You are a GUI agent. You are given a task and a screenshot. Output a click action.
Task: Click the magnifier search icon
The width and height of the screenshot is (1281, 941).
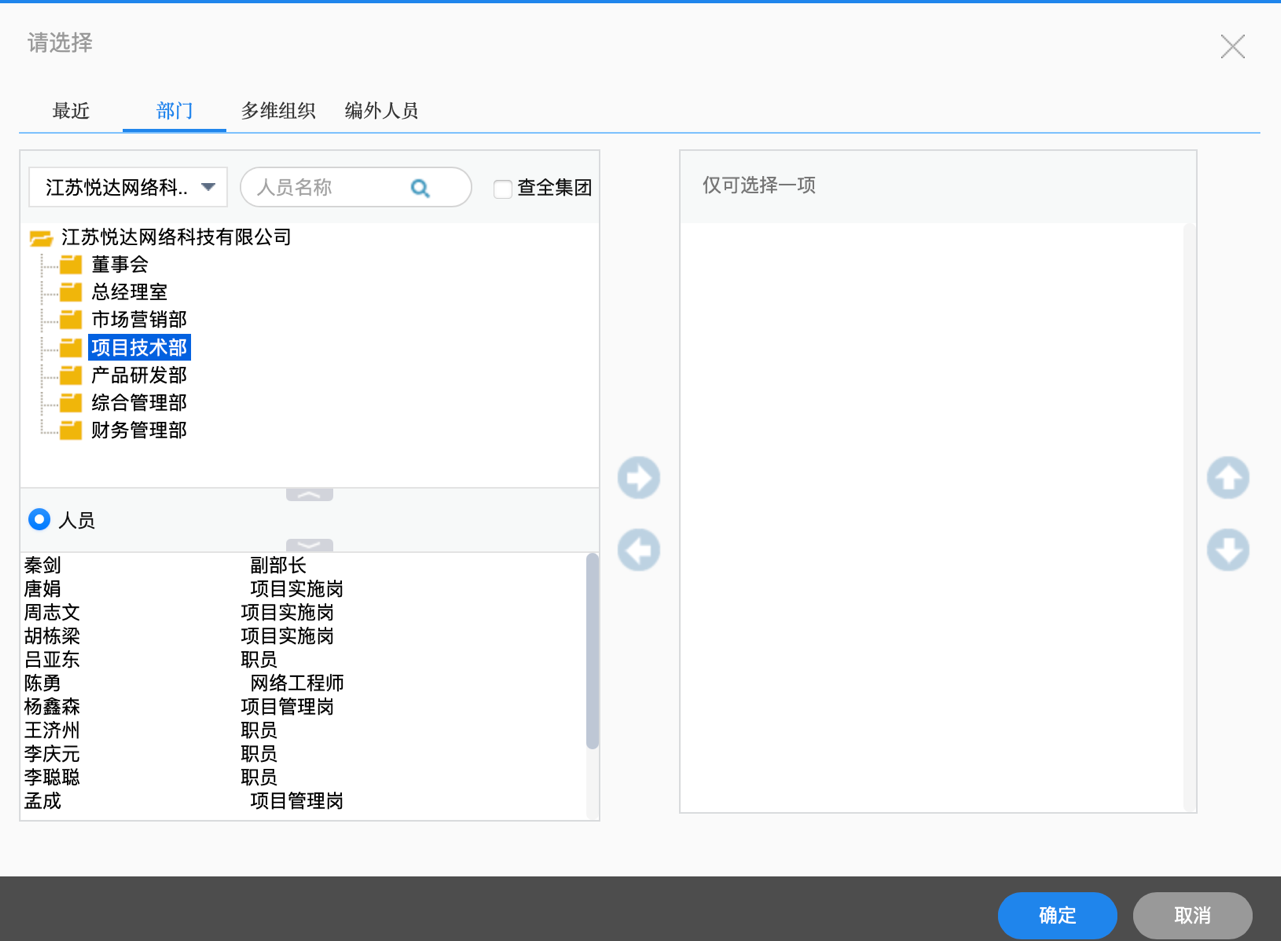coord(420,188)
